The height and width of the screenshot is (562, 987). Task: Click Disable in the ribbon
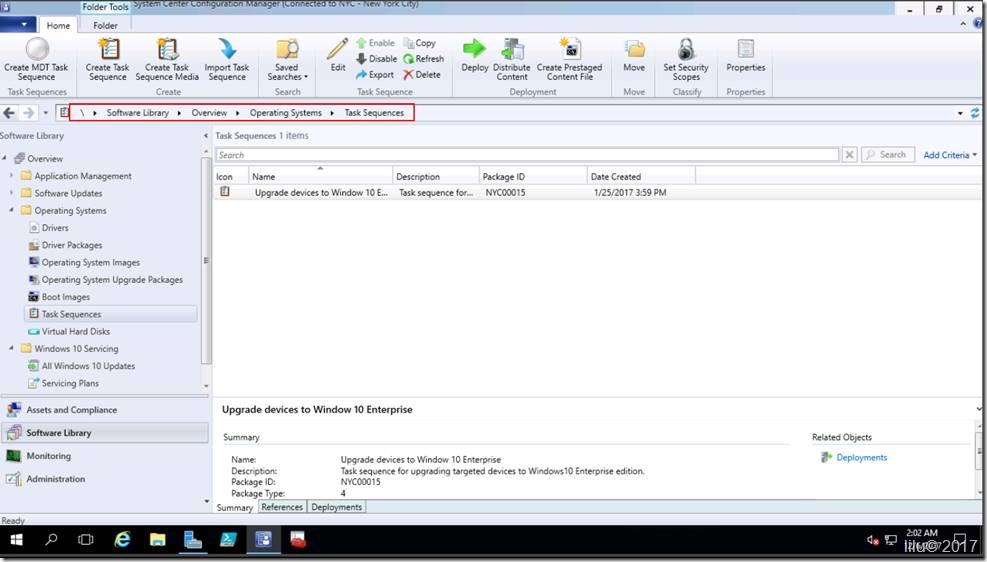(376, 59)
